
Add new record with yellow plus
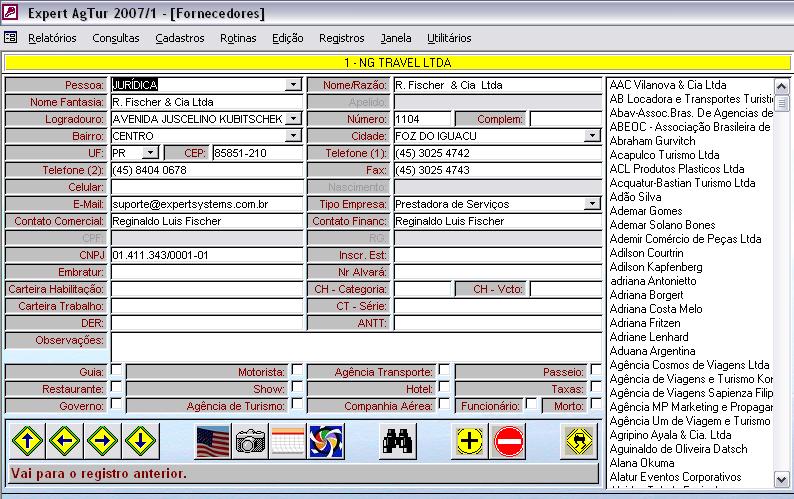(x=469, y=440)
